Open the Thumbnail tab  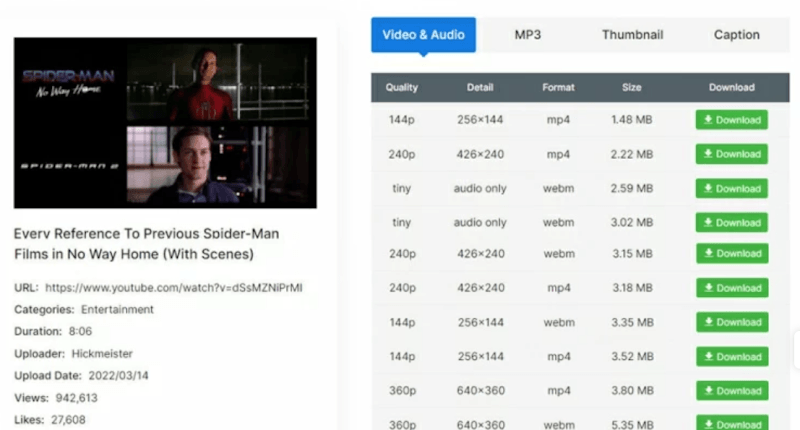pyautogui.click(x=632, y=35)
